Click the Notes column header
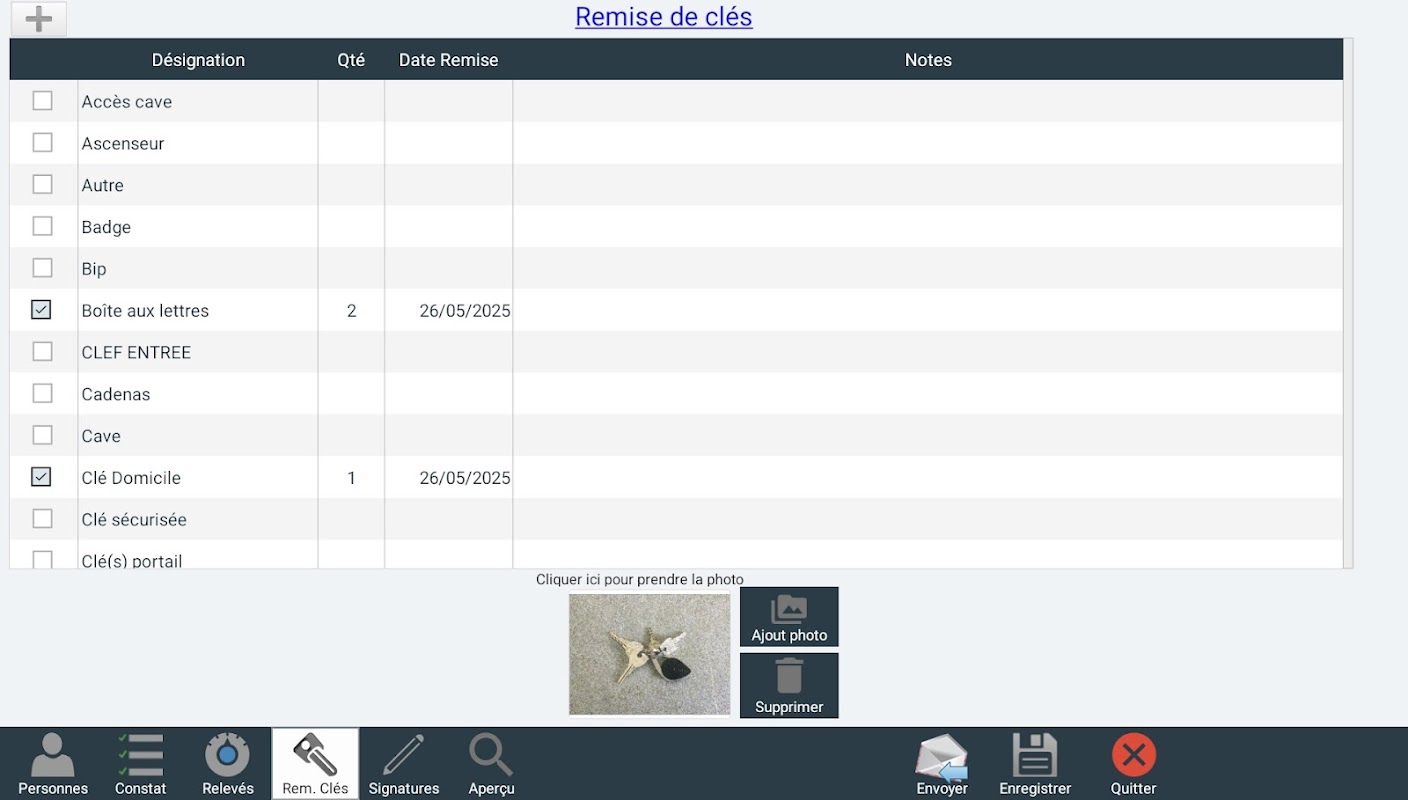 (928, 60)
